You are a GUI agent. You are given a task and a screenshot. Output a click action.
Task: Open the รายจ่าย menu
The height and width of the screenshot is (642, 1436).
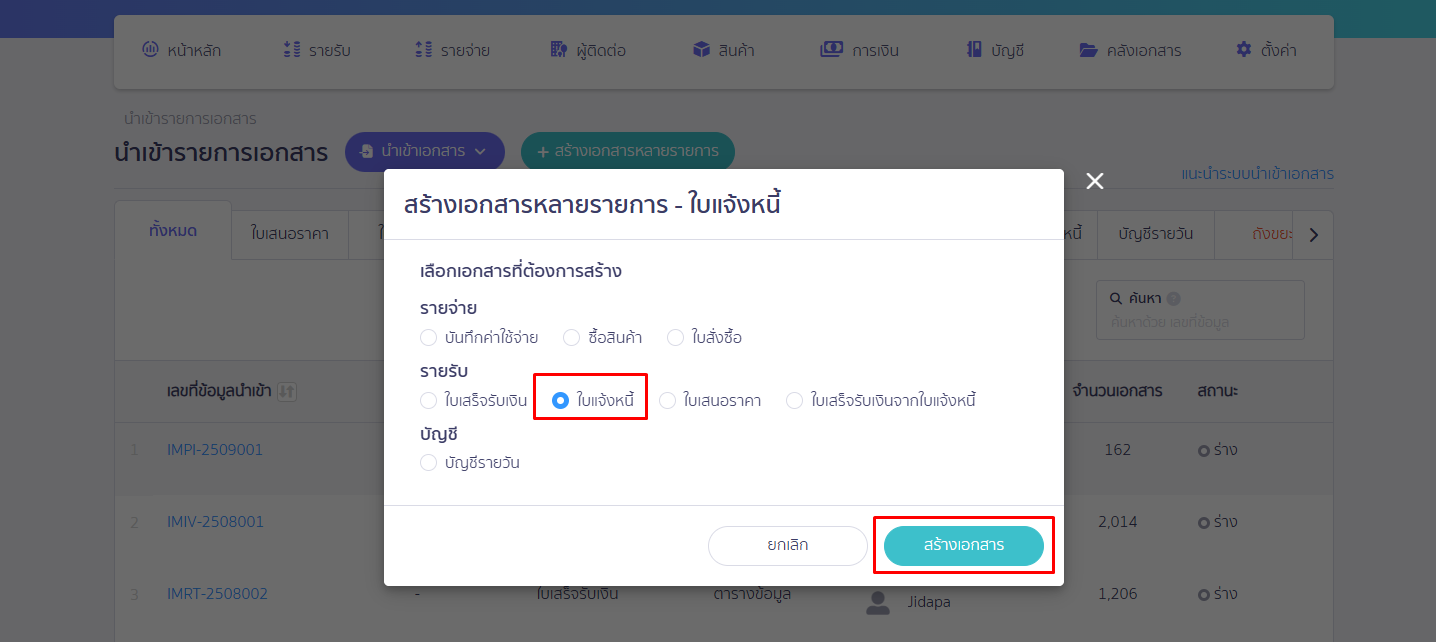[x=452, y=50]
